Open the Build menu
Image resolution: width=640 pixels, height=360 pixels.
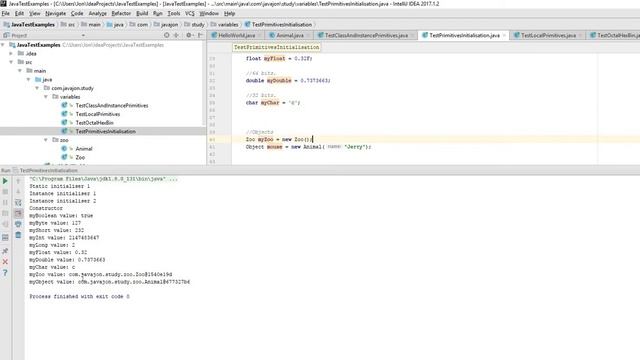(x=142, y=13)
